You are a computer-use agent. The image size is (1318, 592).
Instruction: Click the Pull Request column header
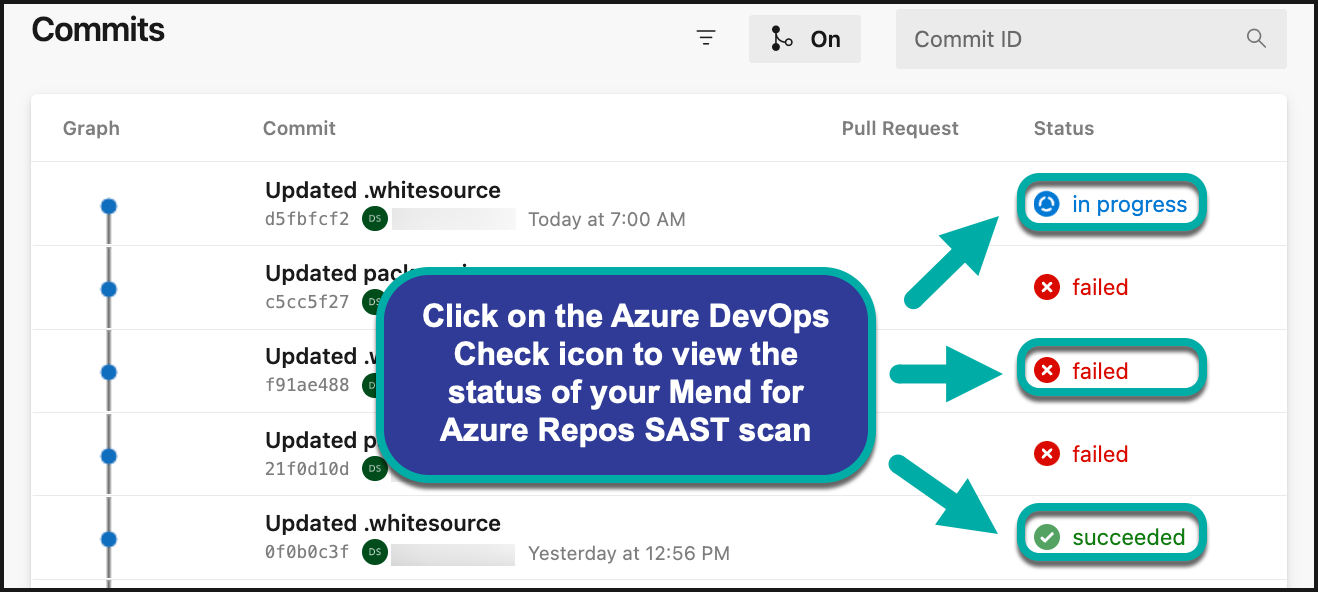900,128
